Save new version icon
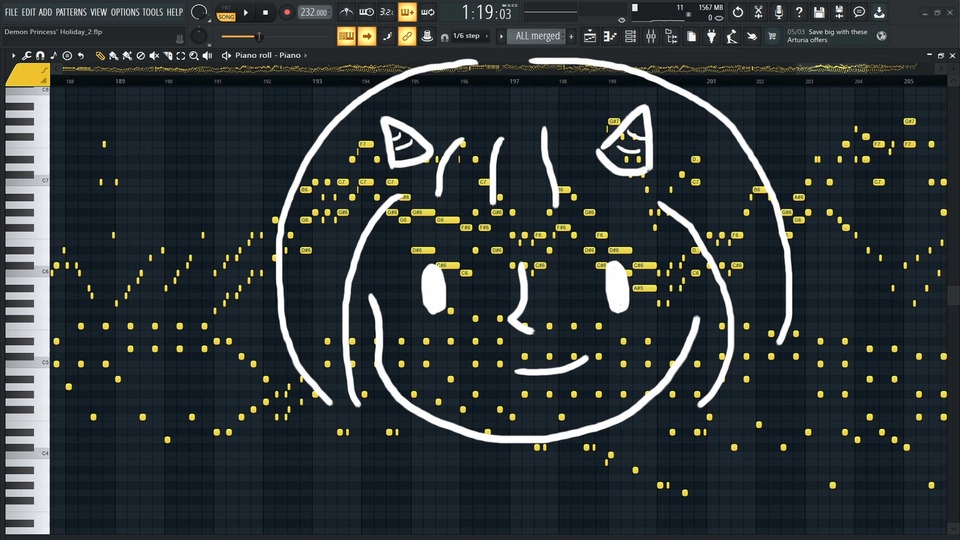This screenshot has width=960, height=540. tap(839, 12)
